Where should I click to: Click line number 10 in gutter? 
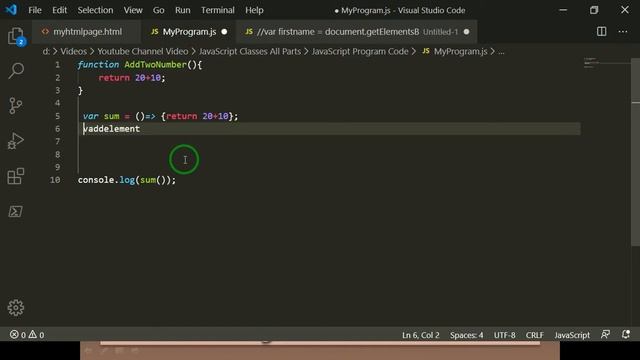tap(55, 180)
